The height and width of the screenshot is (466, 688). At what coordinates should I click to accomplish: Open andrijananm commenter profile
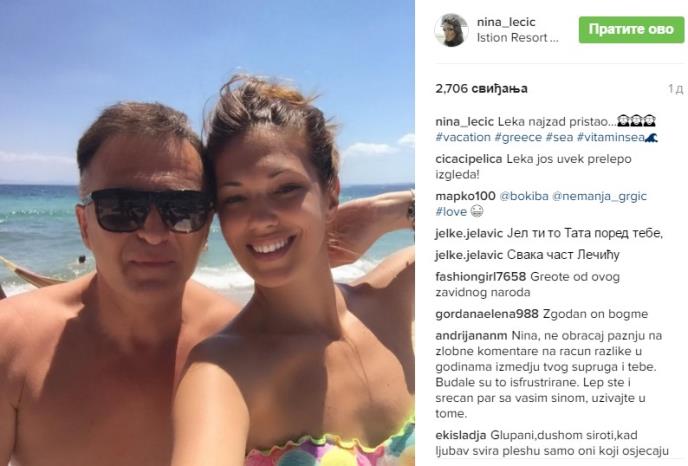(471, 336)
